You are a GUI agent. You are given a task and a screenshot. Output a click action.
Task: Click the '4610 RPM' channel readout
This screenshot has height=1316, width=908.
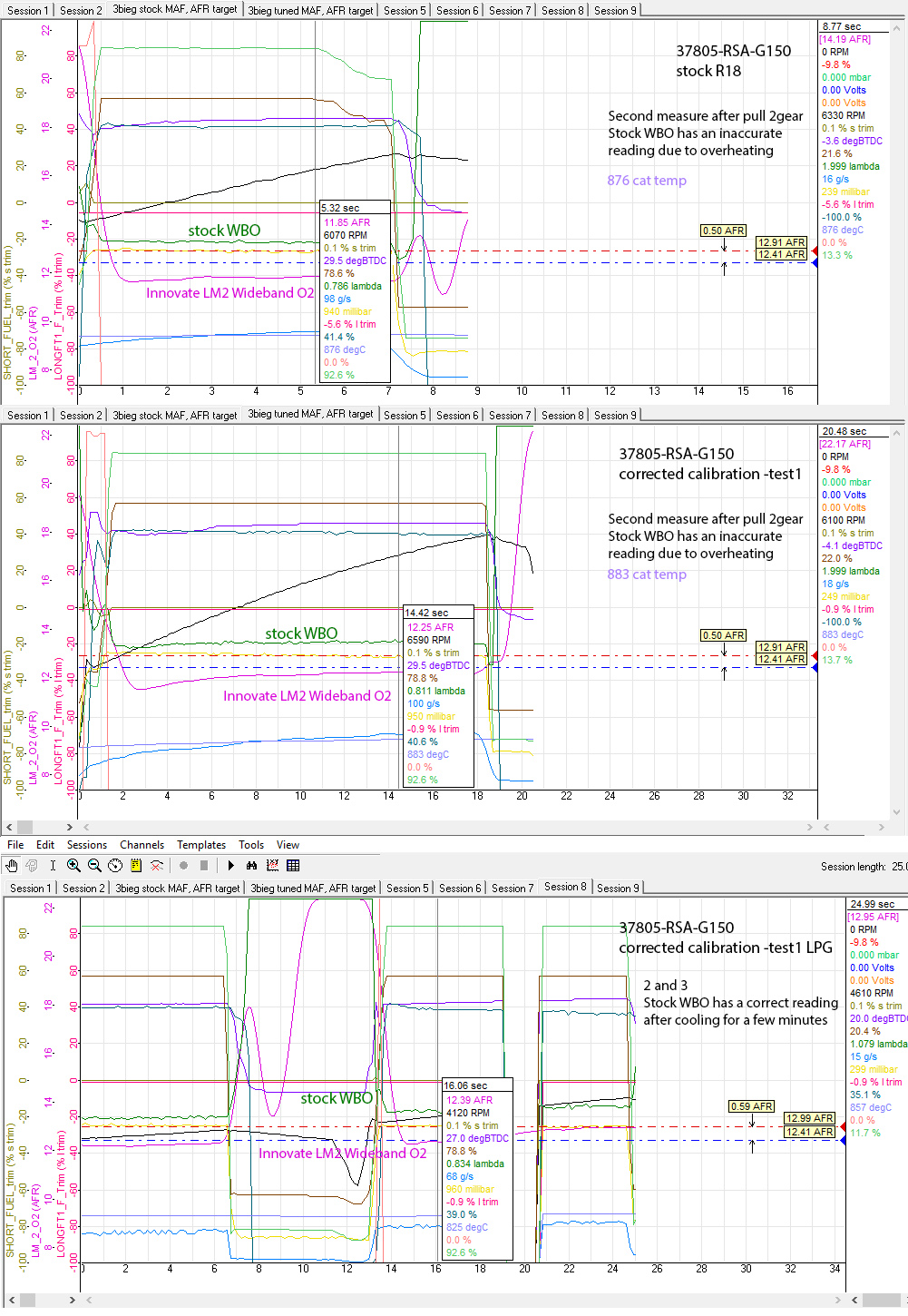pos(872,994)
